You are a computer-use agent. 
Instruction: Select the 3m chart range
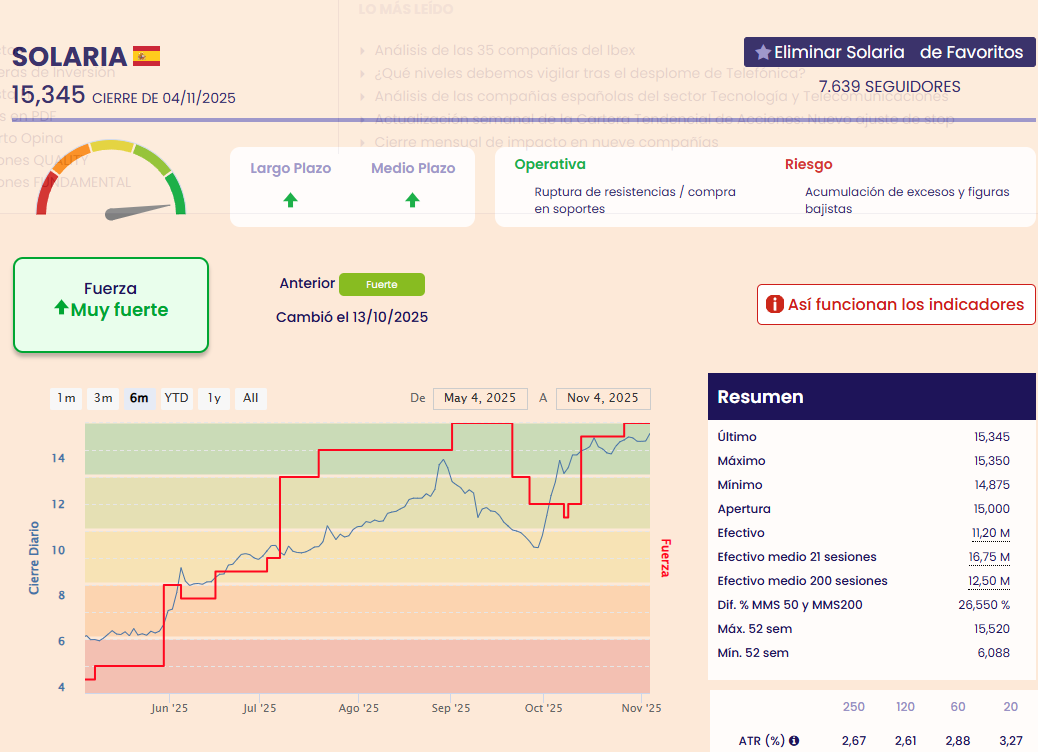tap(103, 399)
